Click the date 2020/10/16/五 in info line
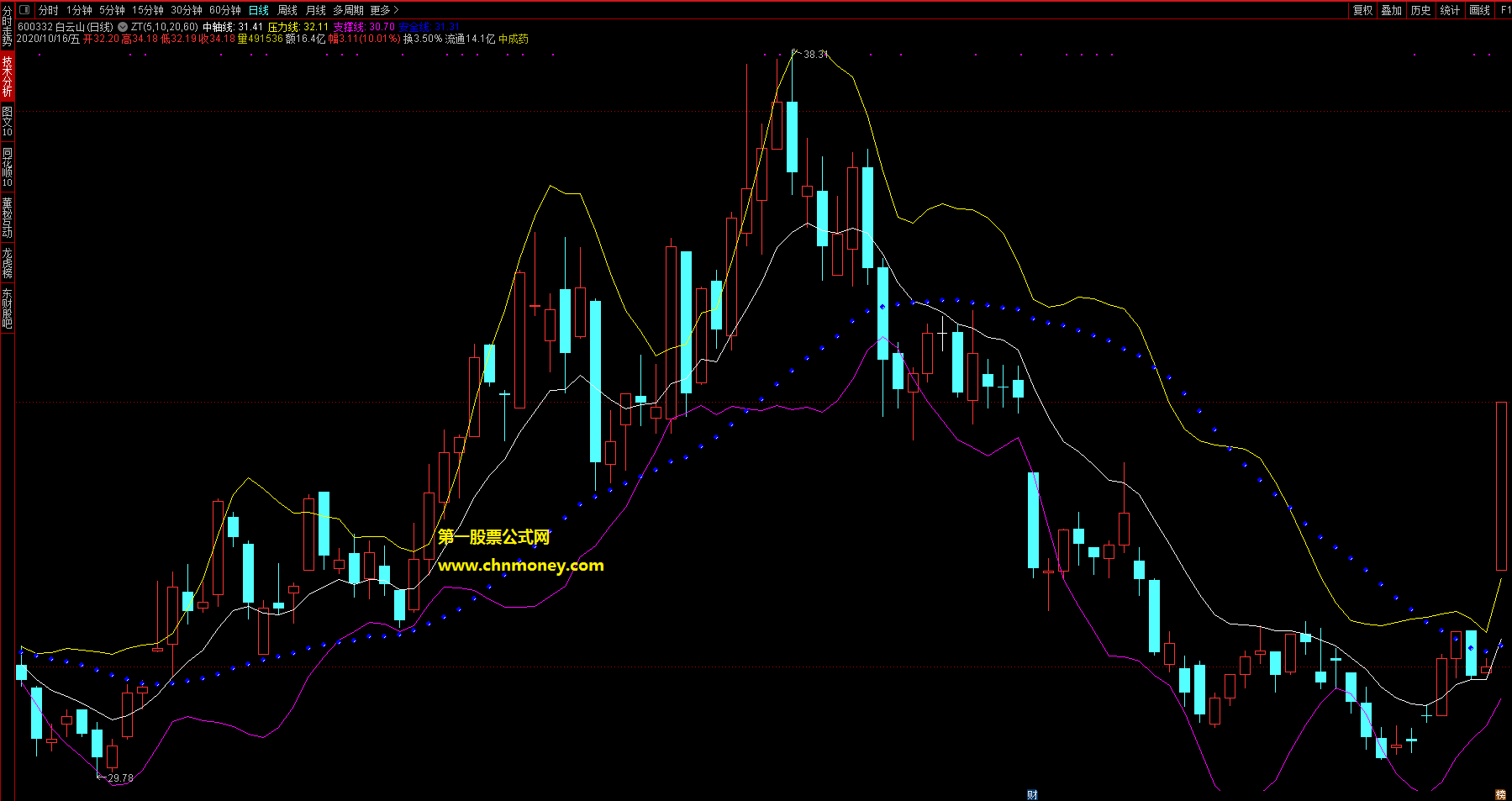Screen dimensions: 1512x801 click(x=48, y=39)
